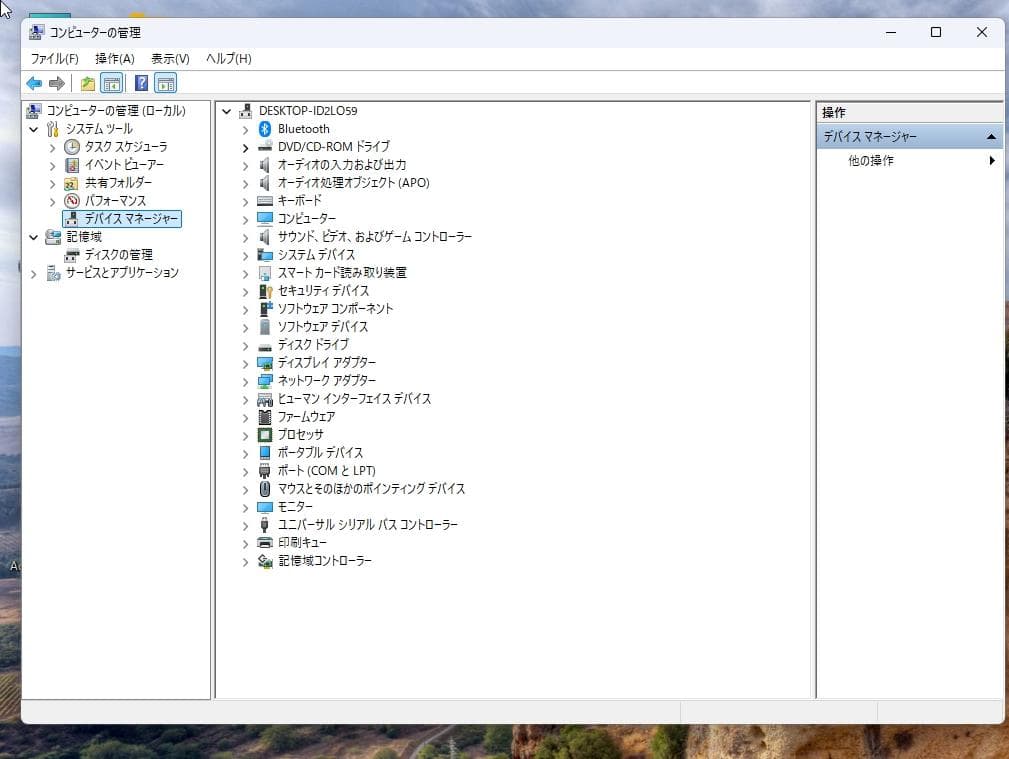Image resolution: width=1009 pixels, height=759 pixels.
Task: Toggle Show/Hide Console Tree toolbar icon
Action: tap(112, 83)
